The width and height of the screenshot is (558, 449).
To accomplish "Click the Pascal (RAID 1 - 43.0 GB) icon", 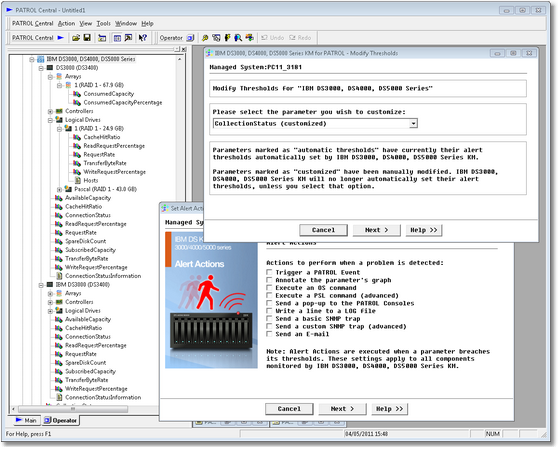I will point(68,189).
